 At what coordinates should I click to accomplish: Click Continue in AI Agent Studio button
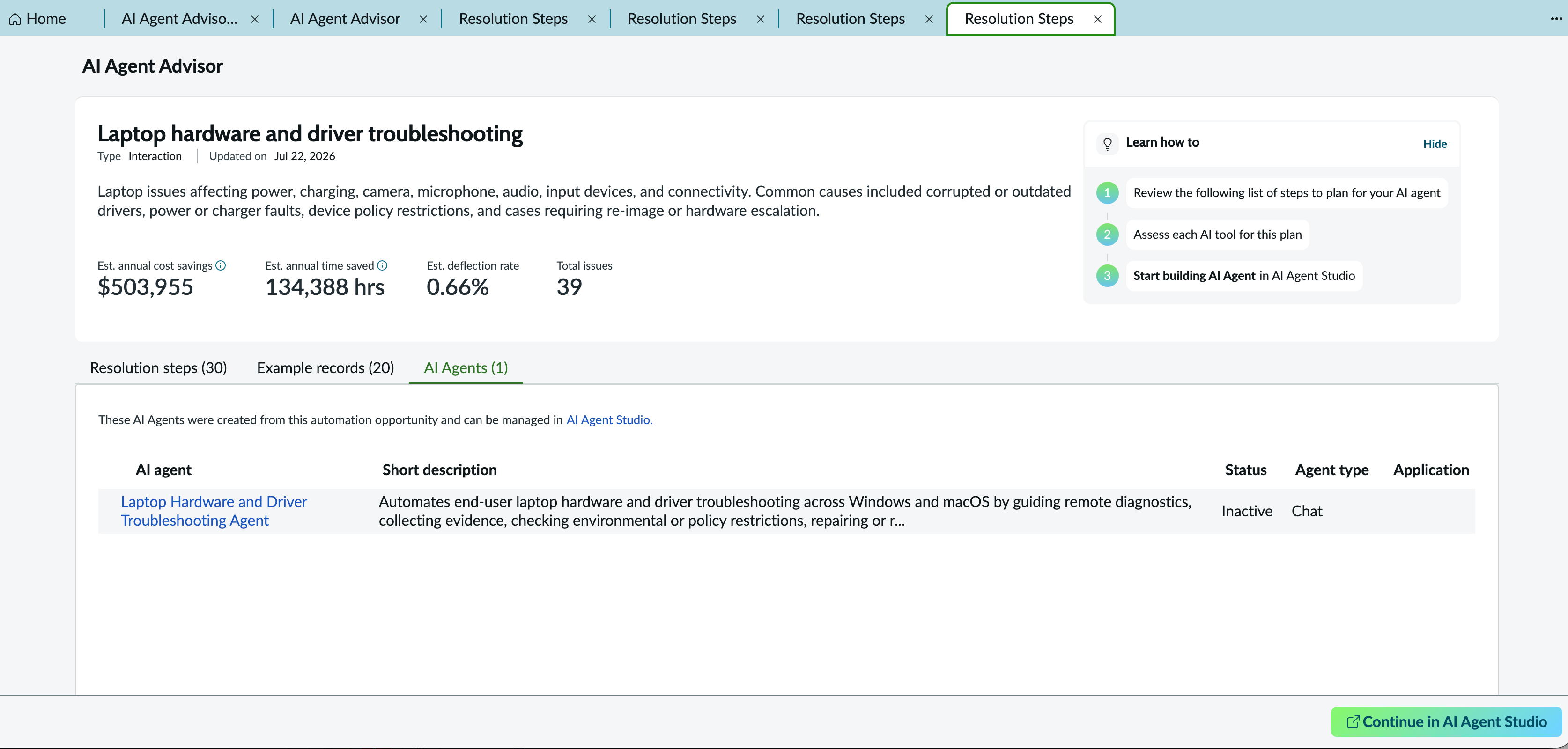point(1446,722)
